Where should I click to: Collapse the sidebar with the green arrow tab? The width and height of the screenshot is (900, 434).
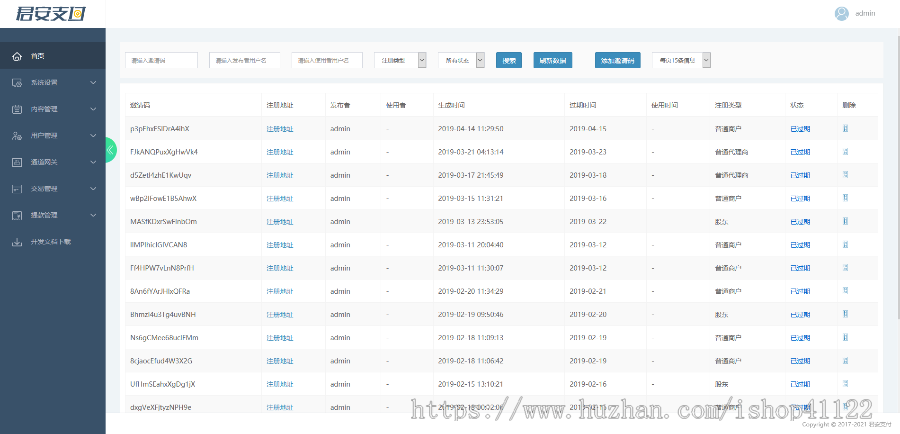click(110, 150)
